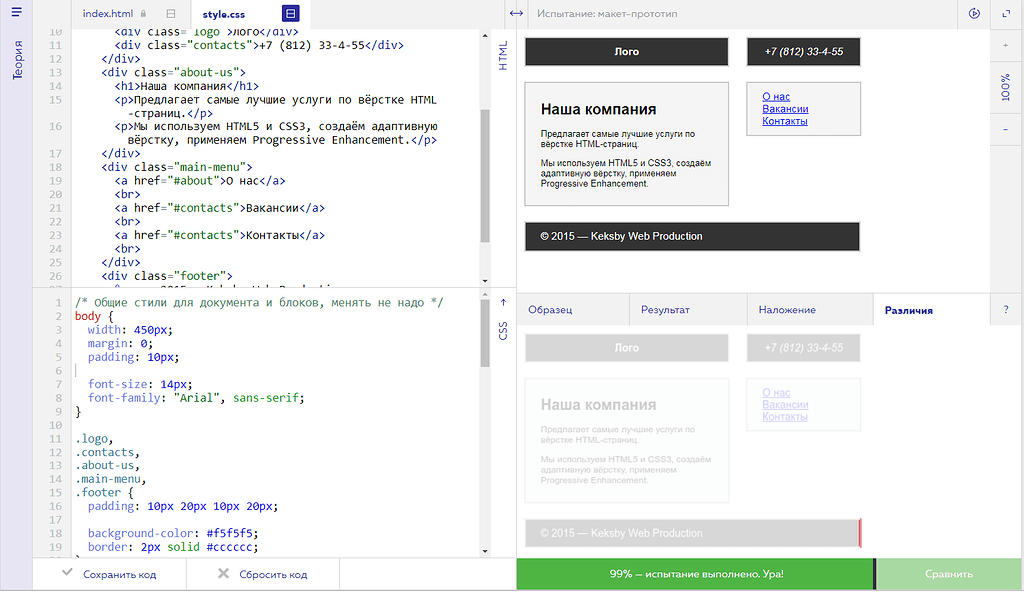Enter fullscreen with the expand icon
The image size is (1024, 593).
1006,14
